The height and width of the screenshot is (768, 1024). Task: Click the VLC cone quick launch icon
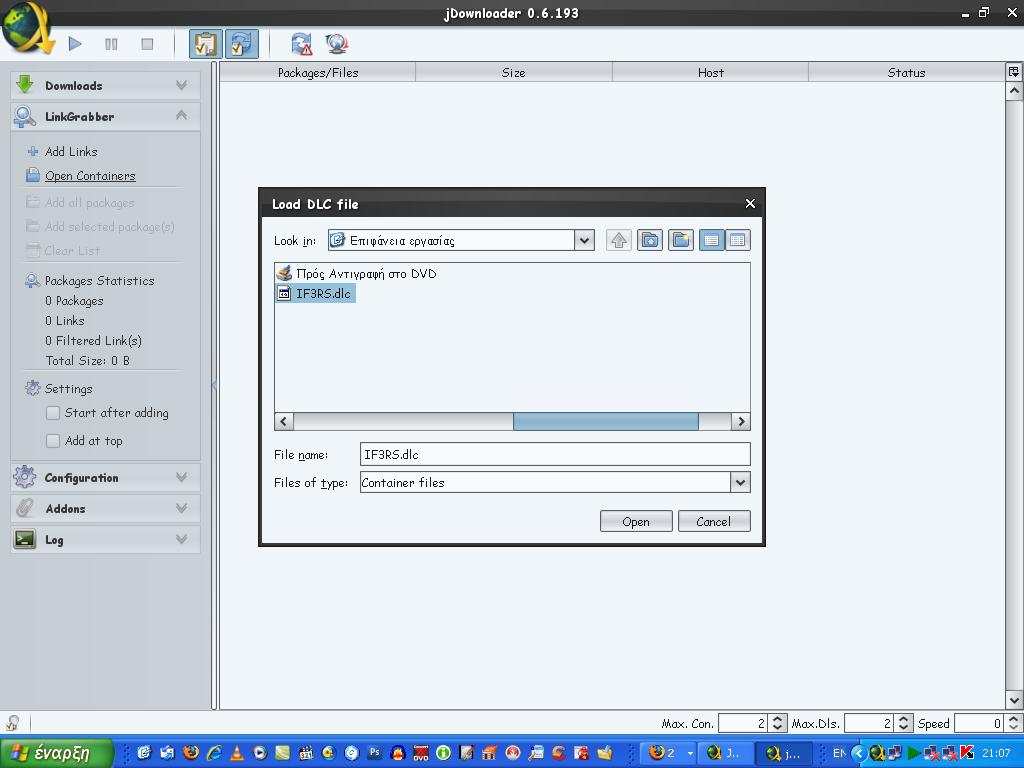(237, 753)
